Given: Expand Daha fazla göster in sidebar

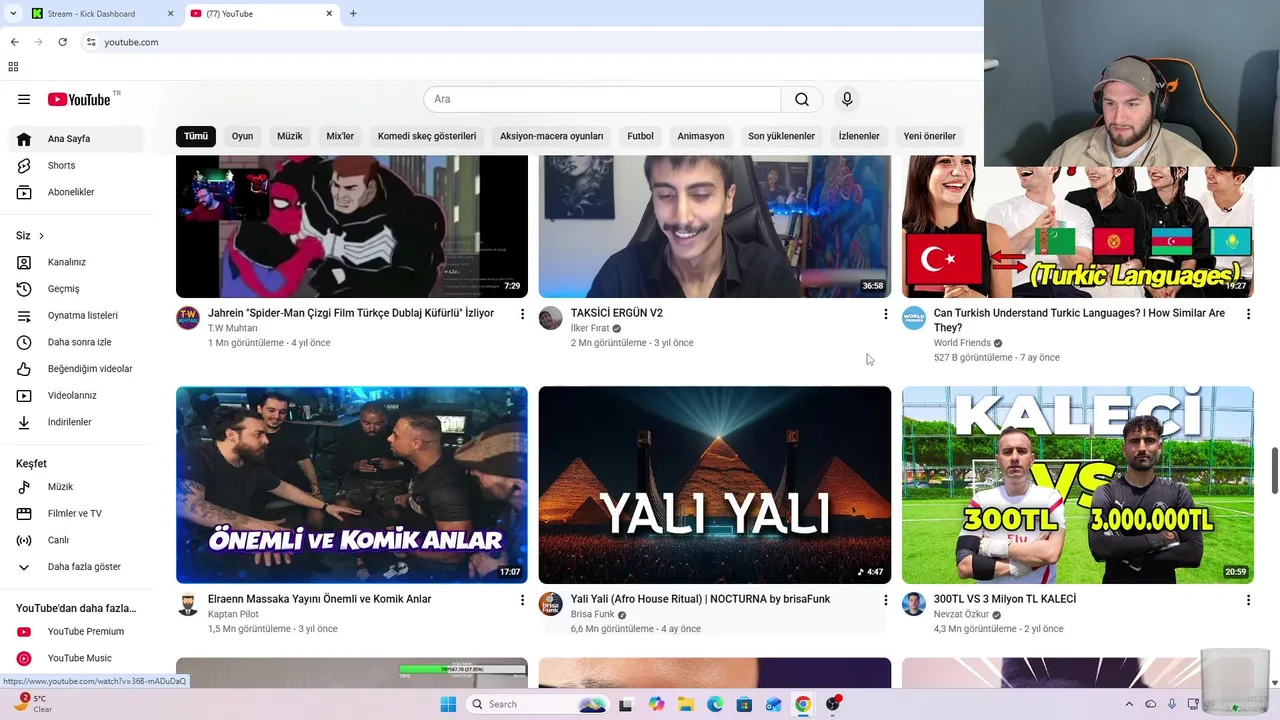Looking at the screenshot, I should point(76,567).
